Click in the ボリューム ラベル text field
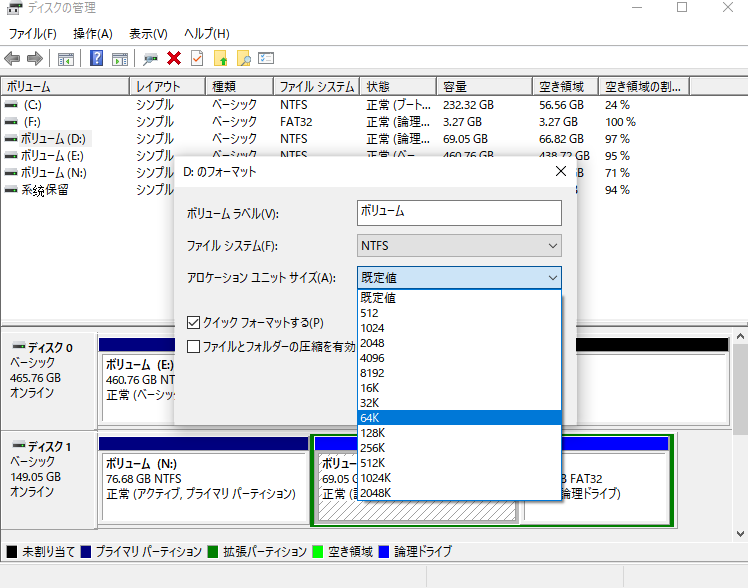Screen dimensions: 748x588 459,213
